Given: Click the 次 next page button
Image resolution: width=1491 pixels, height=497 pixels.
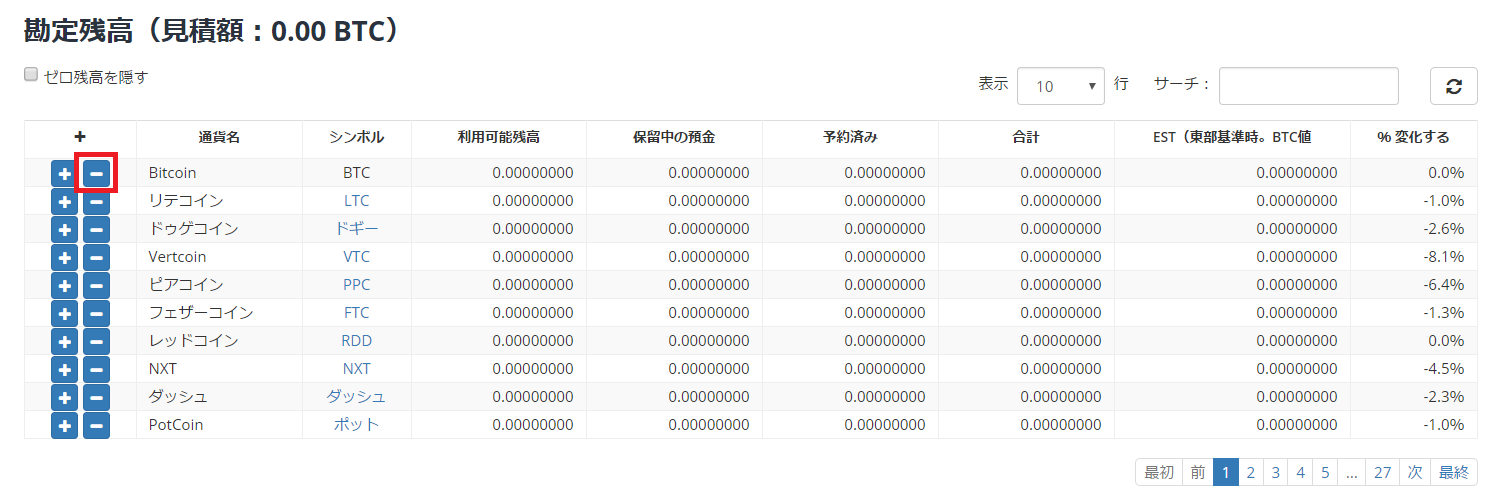Looking at the screenshot, I should click(1415, 472).
